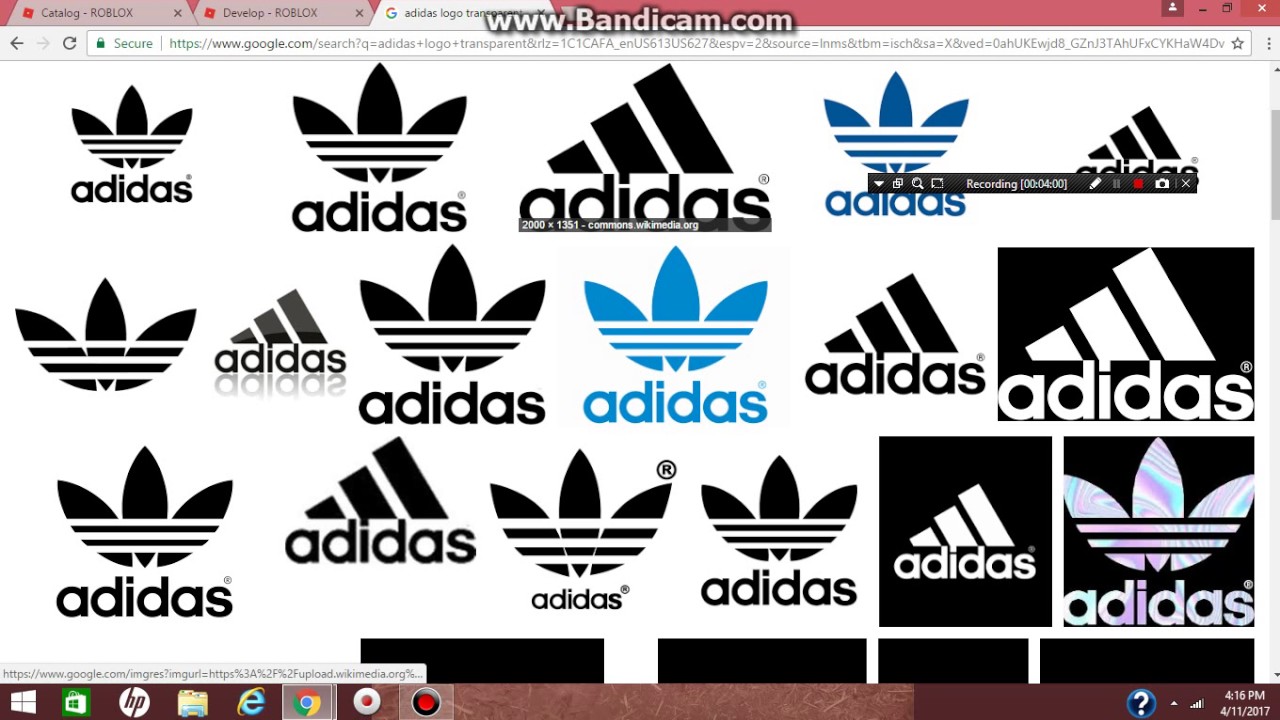Screen dimensions: 1280x720
Task: Open the trefoil image with large ® above
Action: [582, 531]
